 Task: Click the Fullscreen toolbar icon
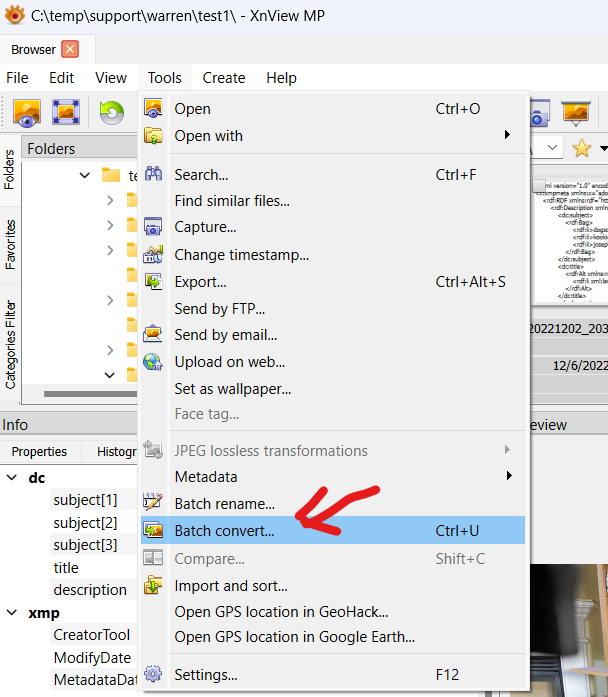click(66, 112)
